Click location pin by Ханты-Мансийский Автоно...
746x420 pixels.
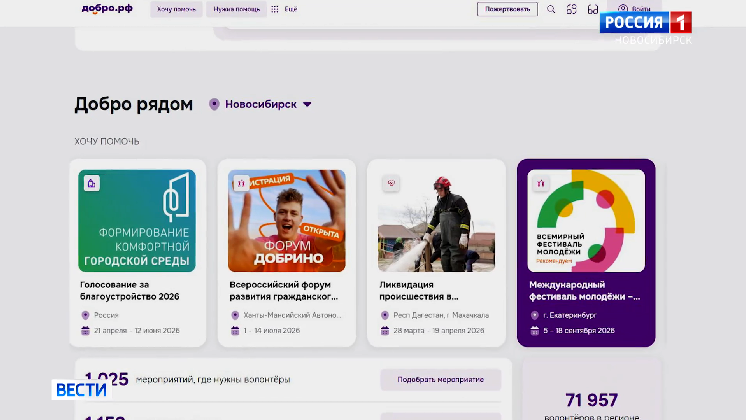(x=235, y=315)
